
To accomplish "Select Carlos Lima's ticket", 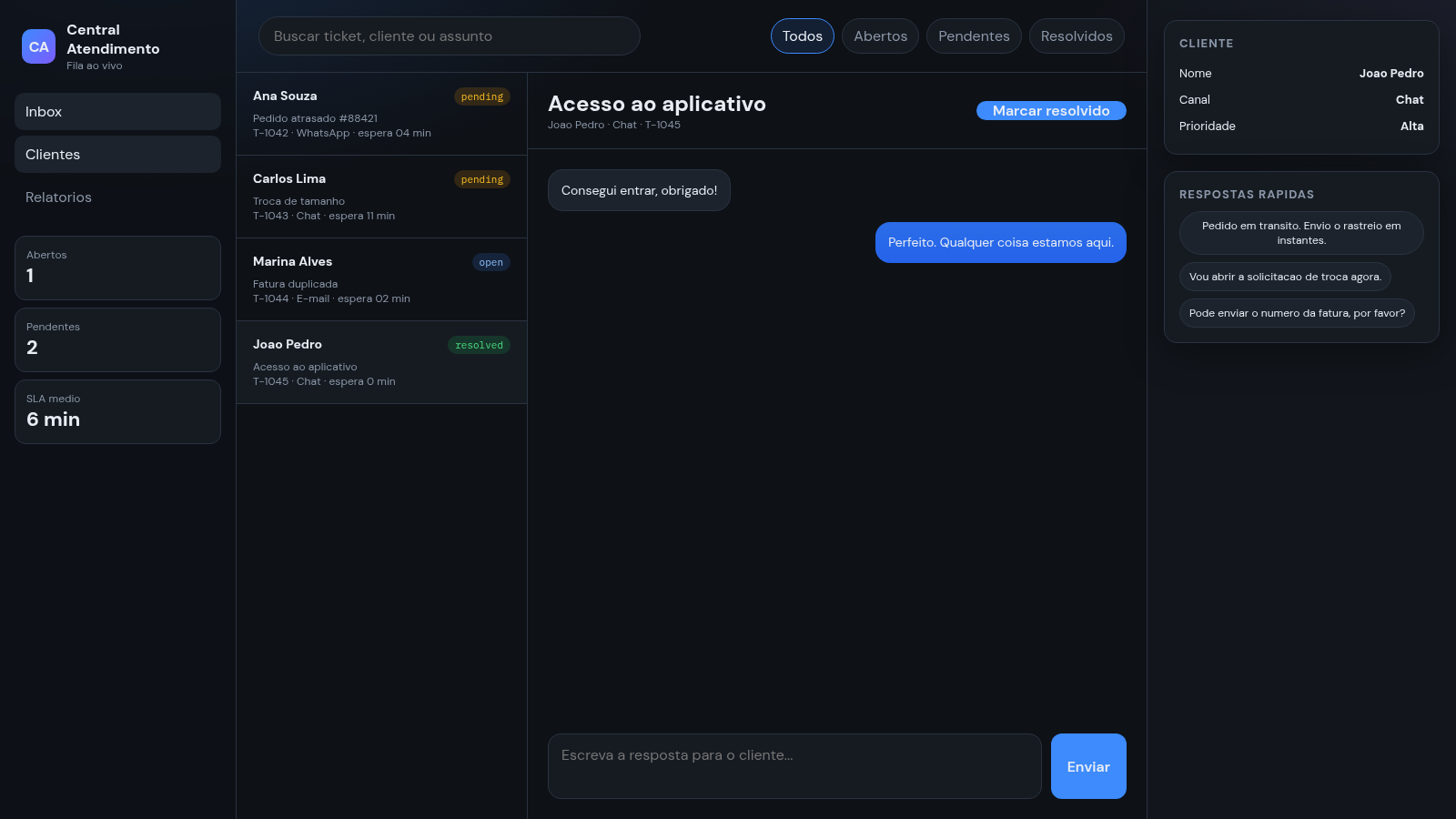I will [x=381, y=197].
